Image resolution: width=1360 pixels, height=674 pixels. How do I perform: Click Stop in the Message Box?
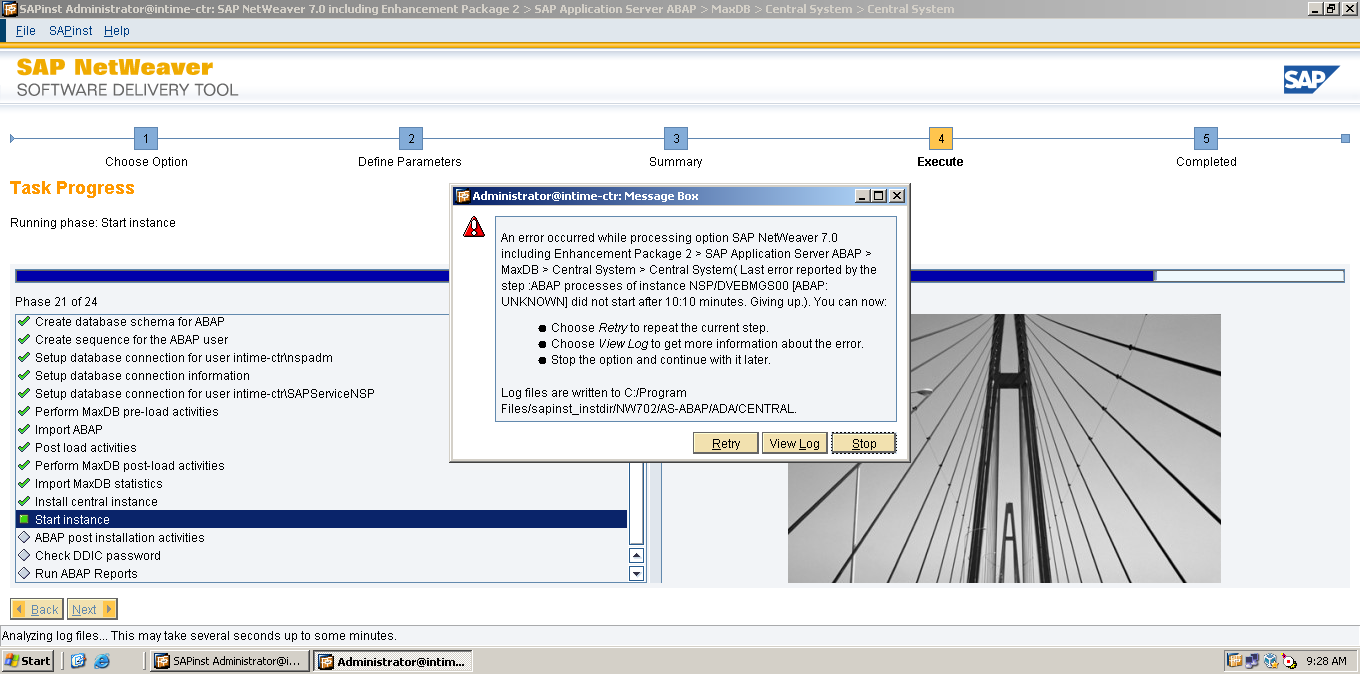[x=864, y=443]
